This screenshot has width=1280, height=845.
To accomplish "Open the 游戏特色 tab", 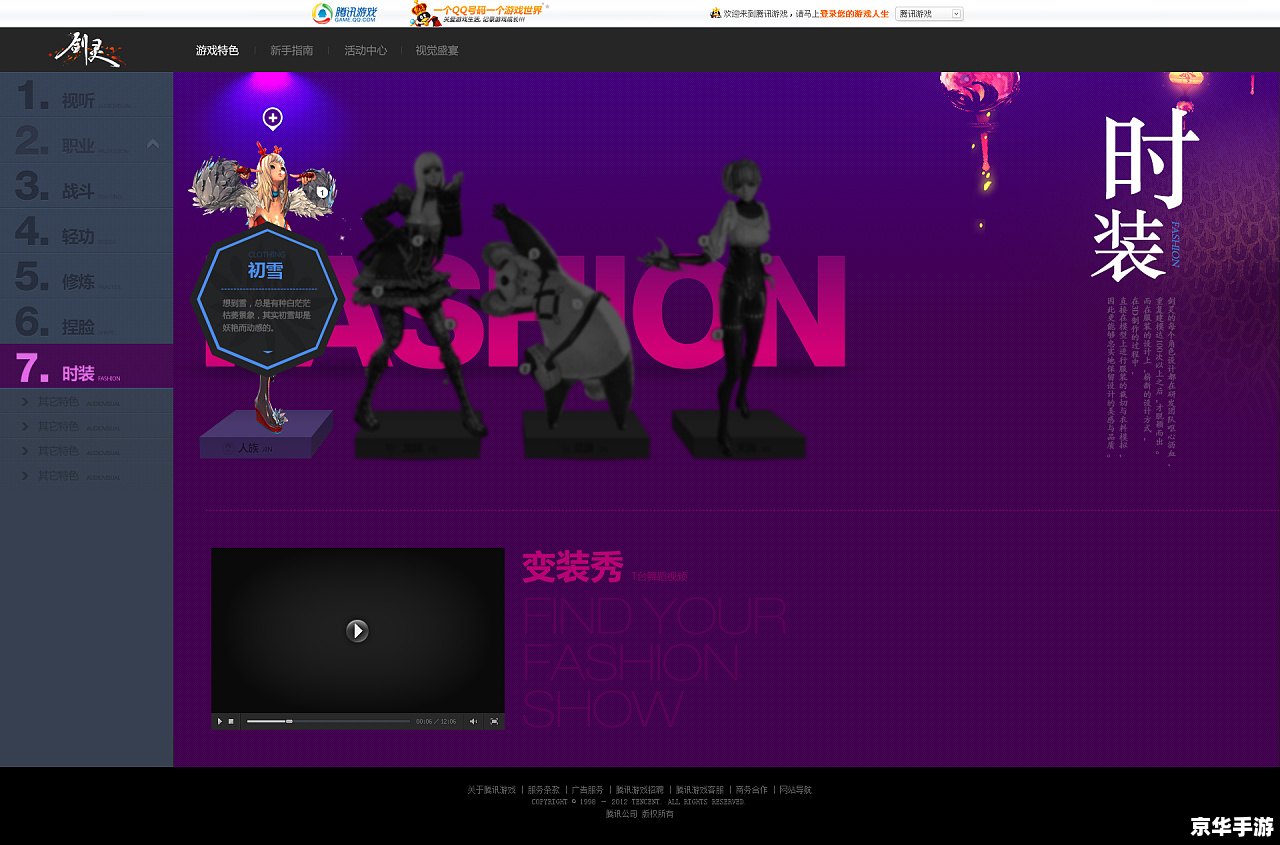I will tap(217, 50).
